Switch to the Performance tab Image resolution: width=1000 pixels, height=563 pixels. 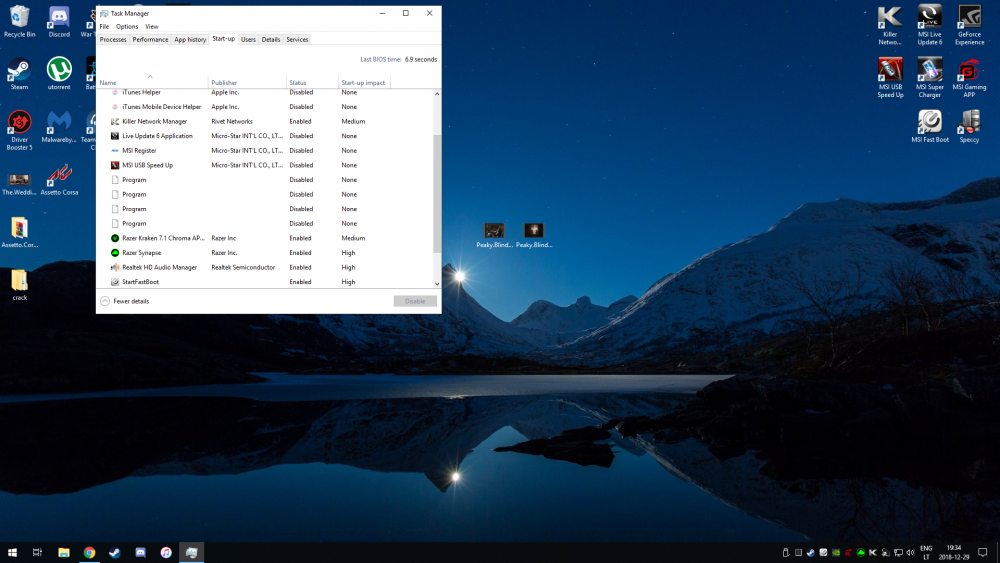tap(151, 40)
